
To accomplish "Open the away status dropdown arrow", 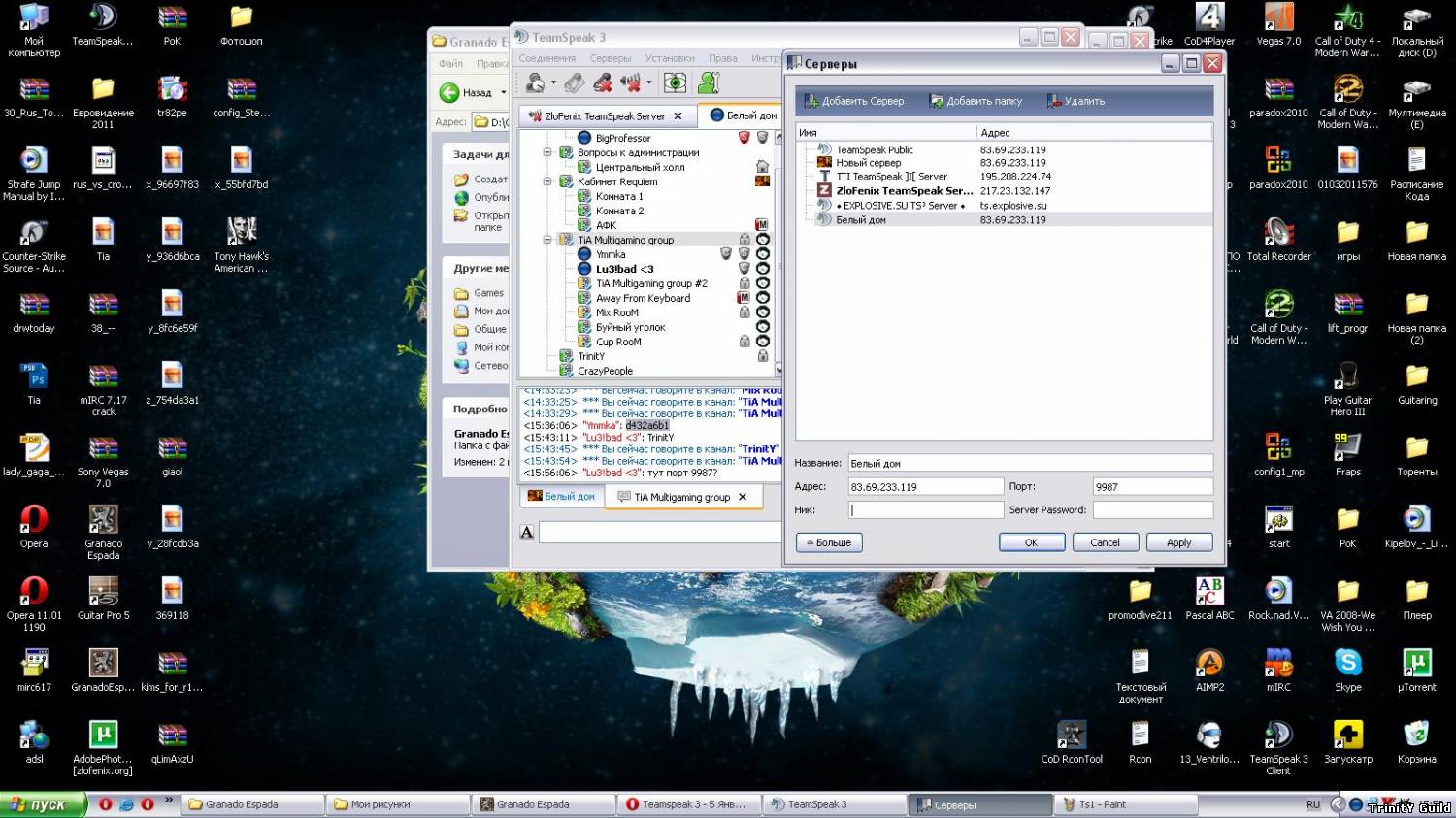I will click(x=553, y=83).
